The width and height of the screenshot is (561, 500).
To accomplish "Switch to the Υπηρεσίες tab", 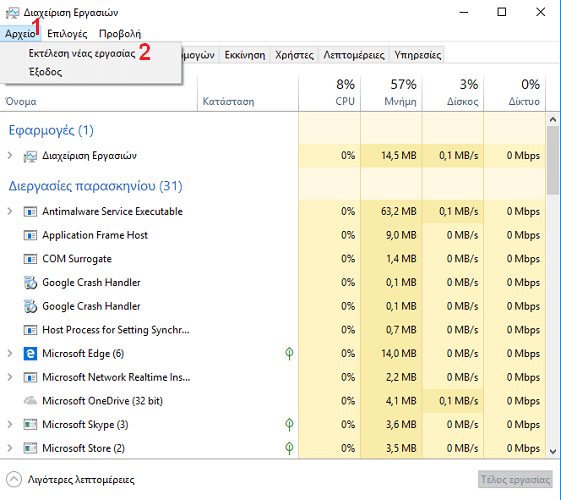I will (417, 55).
